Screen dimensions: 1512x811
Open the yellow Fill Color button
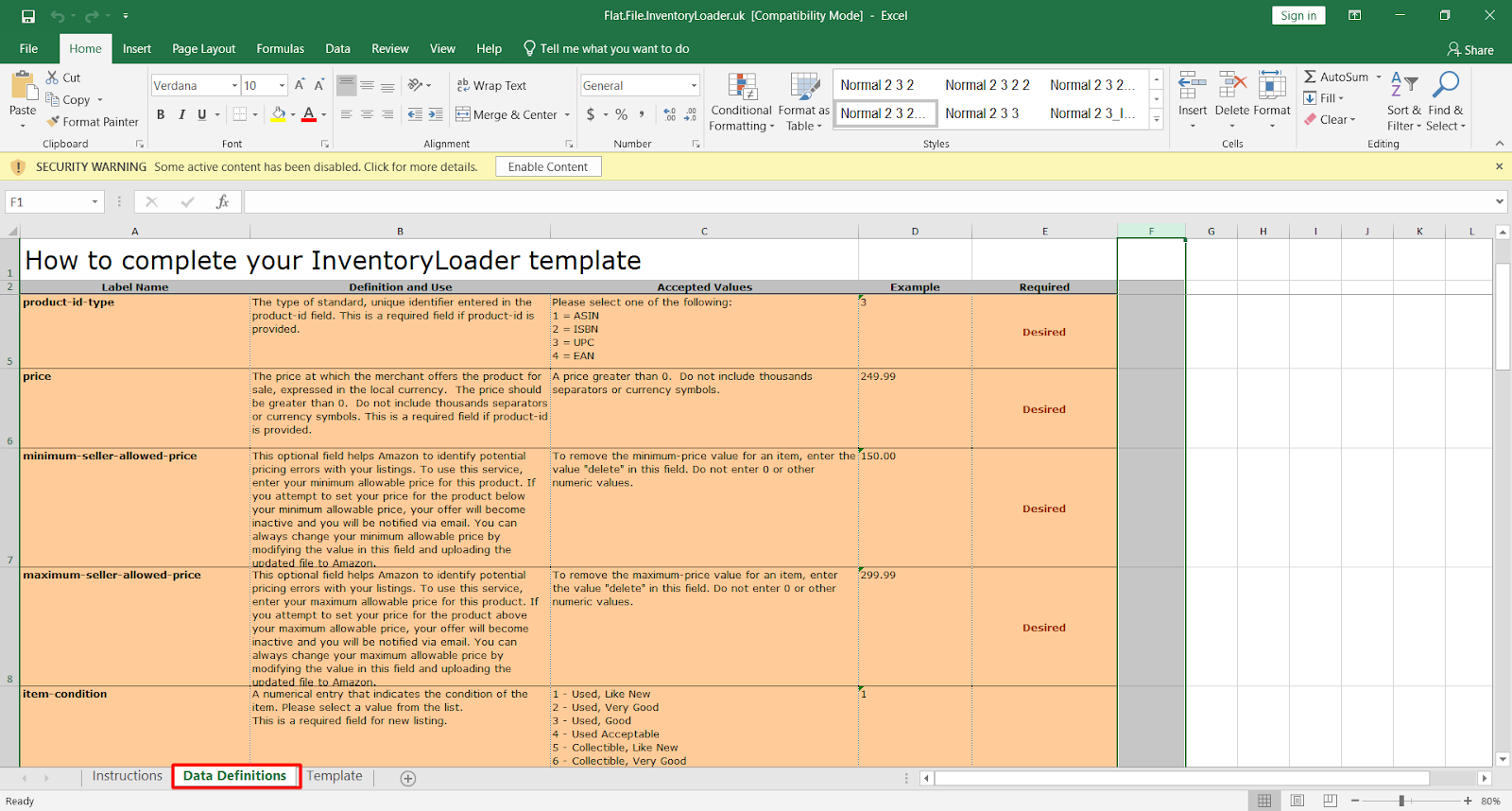point(279,114)
